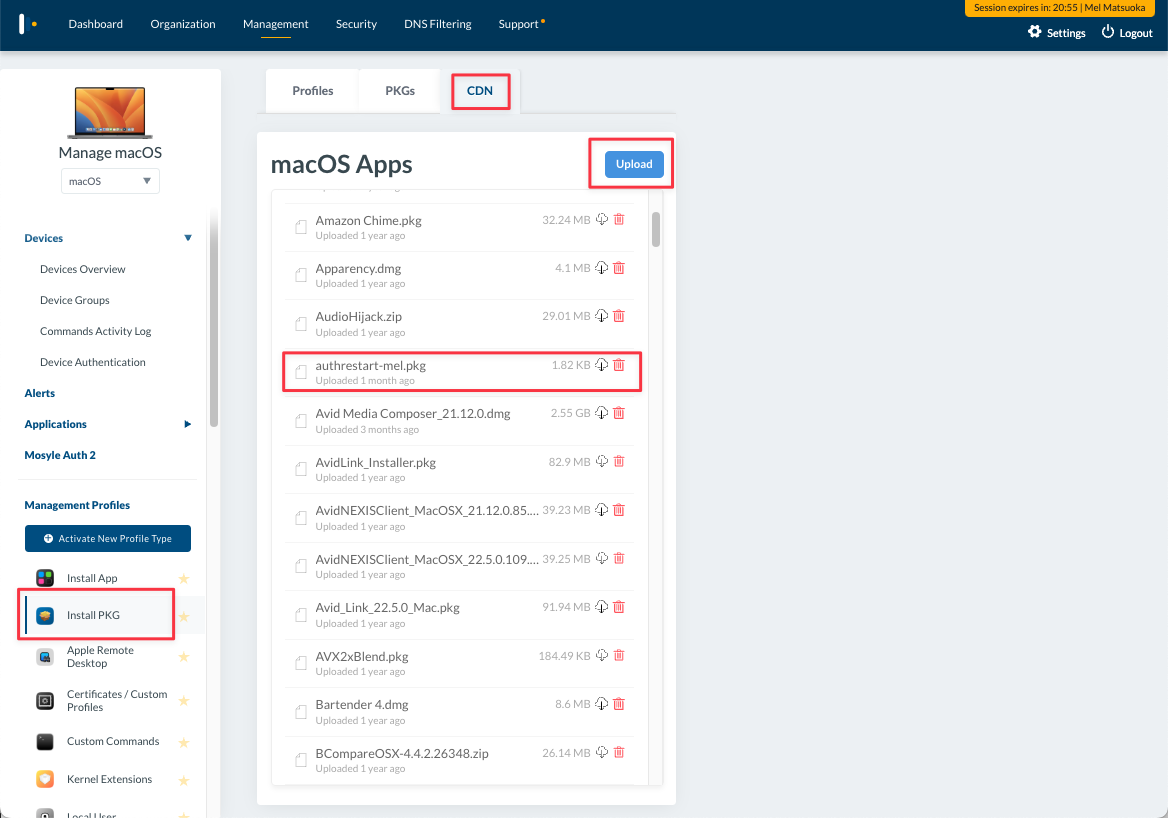This screenshot has width=1168, height=818.
Task: Click the Install App profile icon
Action: point(45,578)
